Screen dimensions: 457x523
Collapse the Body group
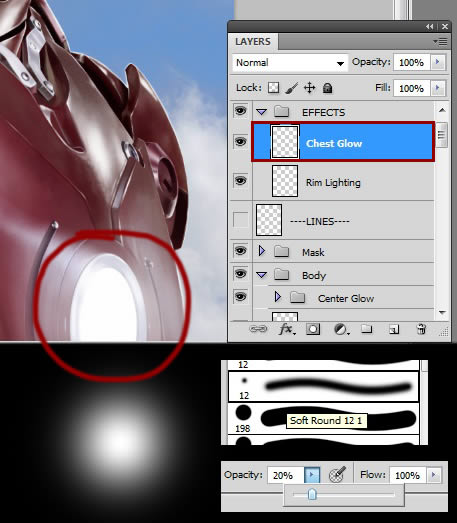pyautogui.click(x=262, y=275)
